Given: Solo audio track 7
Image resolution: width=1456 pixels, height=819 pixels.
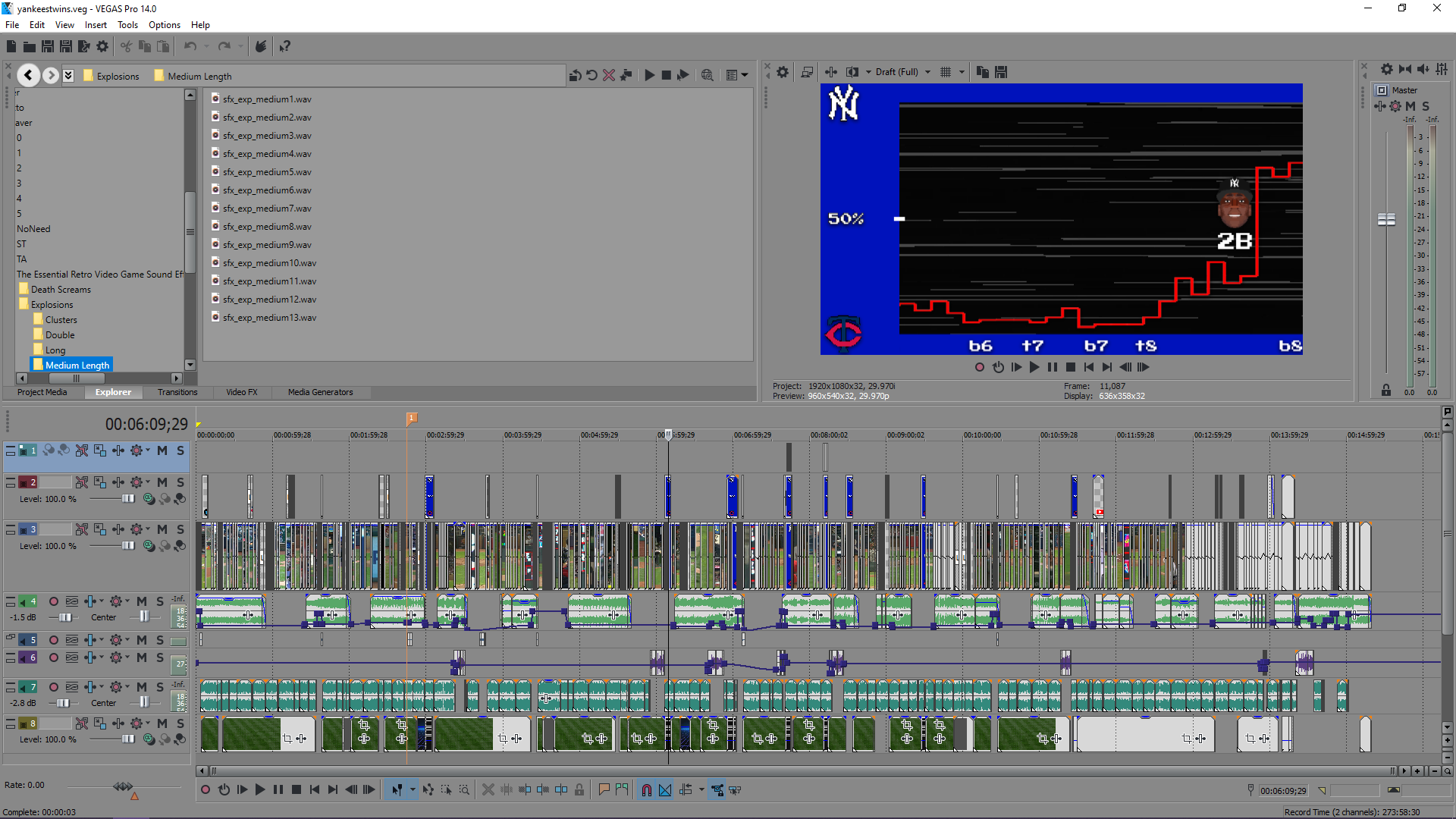Looking at the screenshot, I should 160,687.
